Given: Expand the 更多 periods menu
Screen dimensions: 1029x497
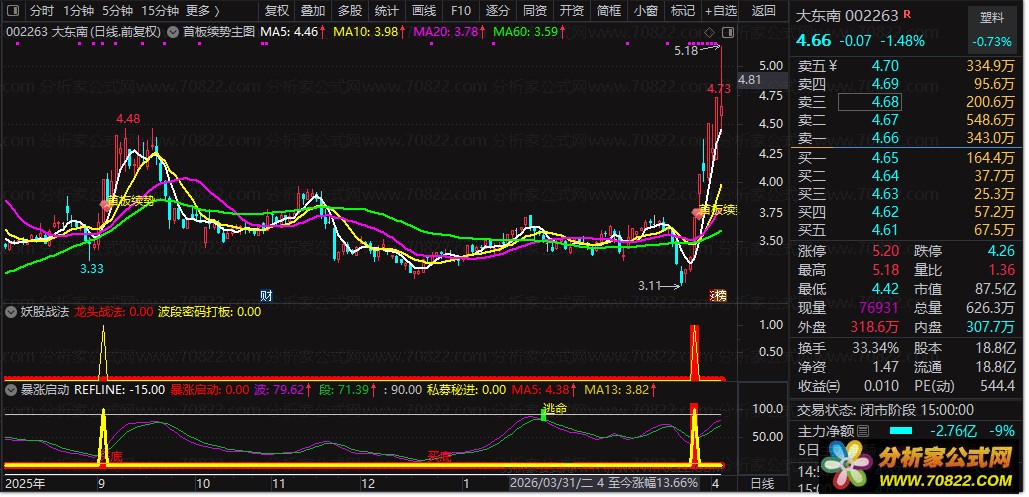Looking at the screenshot, I should tap(203, 11).
